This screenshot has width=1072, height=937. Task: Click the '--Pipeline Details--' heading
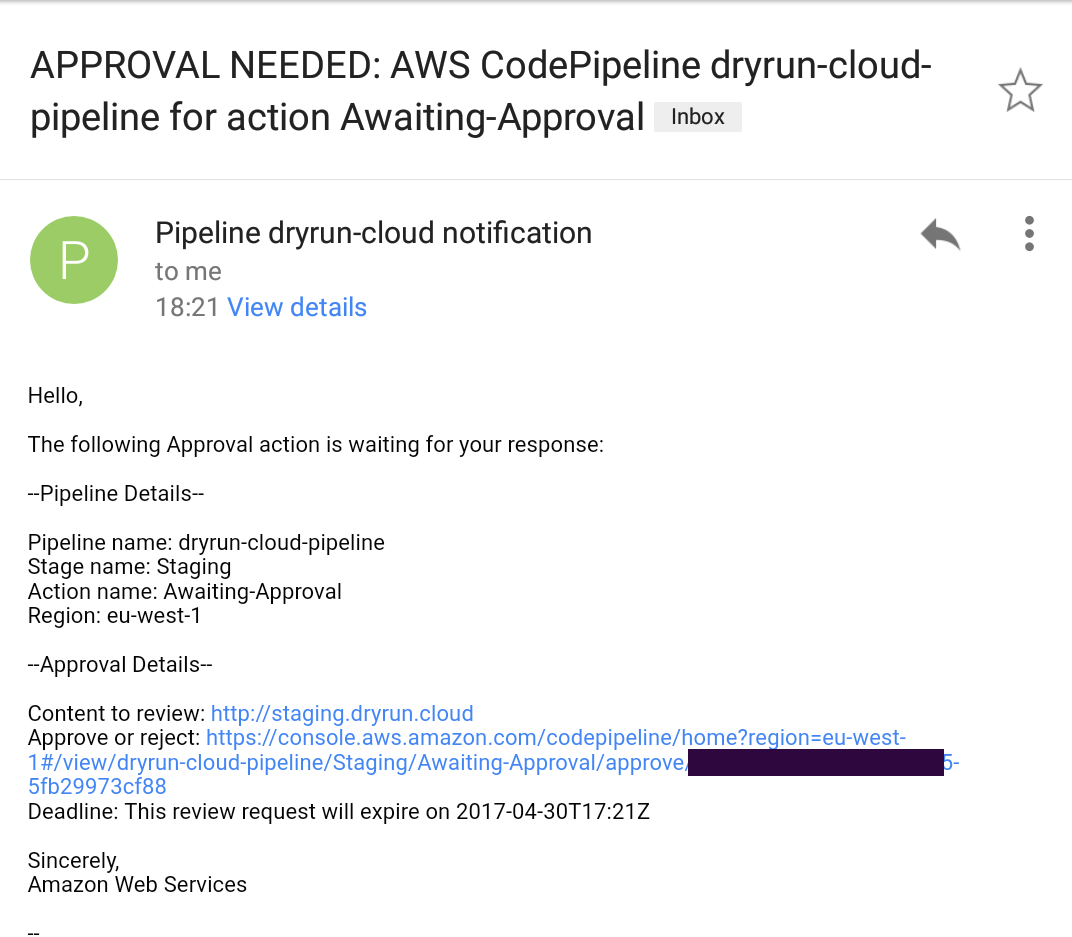pyautogui.click(x=116, y=493)
